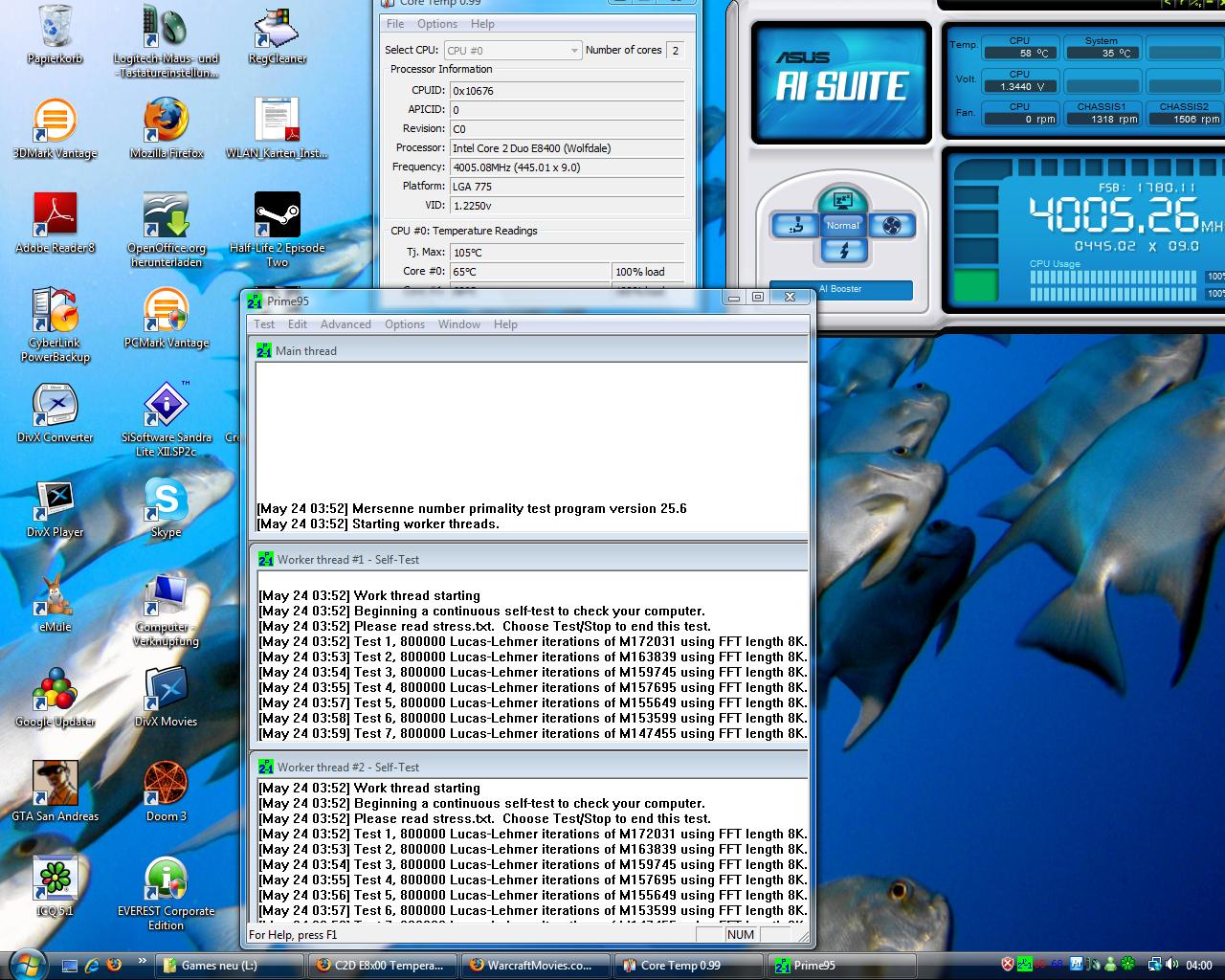Screen dimensions: 1225x980
Task: Switch to WarcraftMovies.co... taskbar button
Action: point(536,966)
